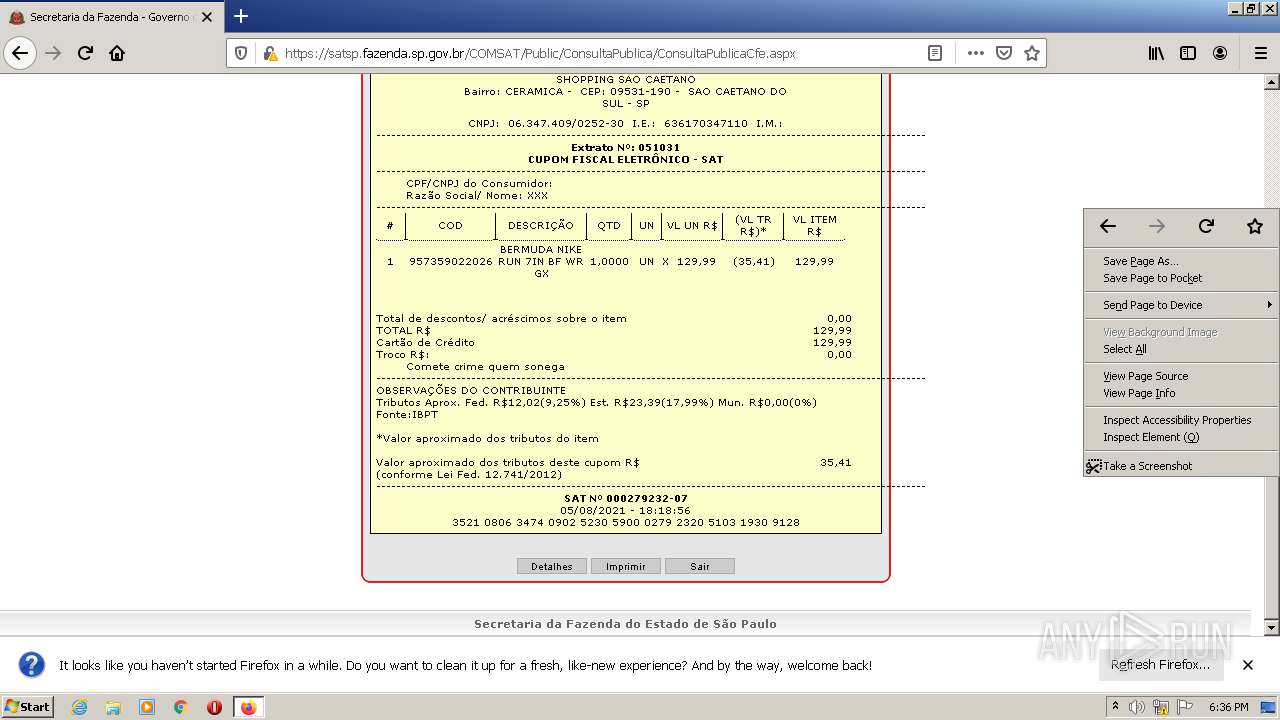
Task: Click context menu back arrow
Action: coord(1108,227)
